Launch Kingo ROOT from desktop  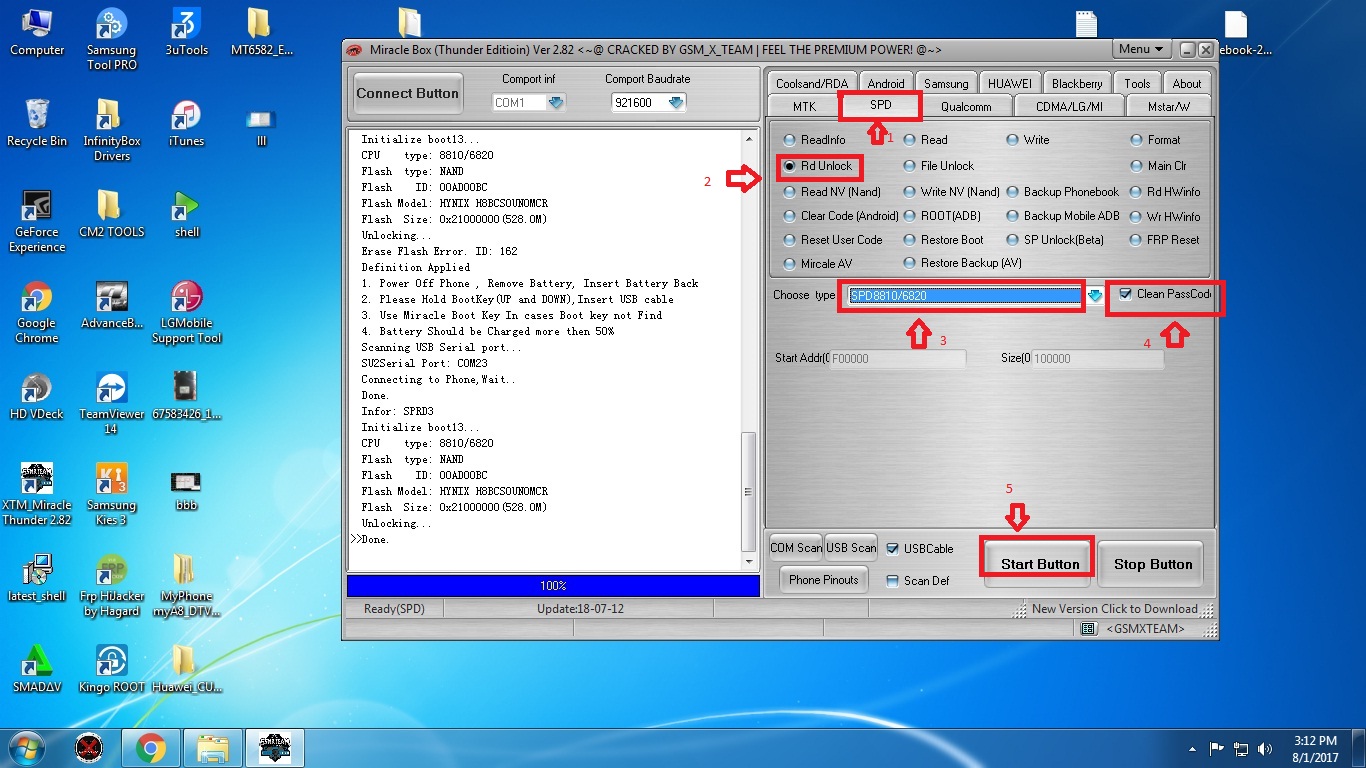coord(112,669)
